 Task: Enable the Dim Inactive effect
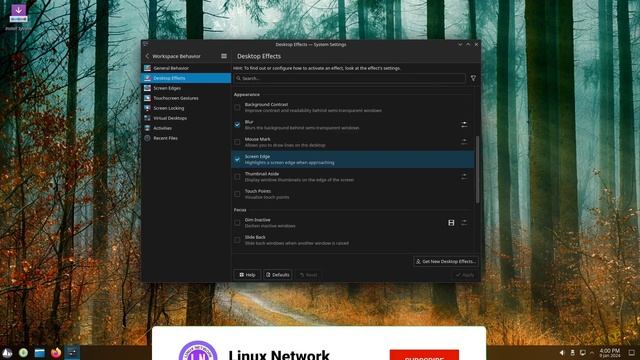237,223
